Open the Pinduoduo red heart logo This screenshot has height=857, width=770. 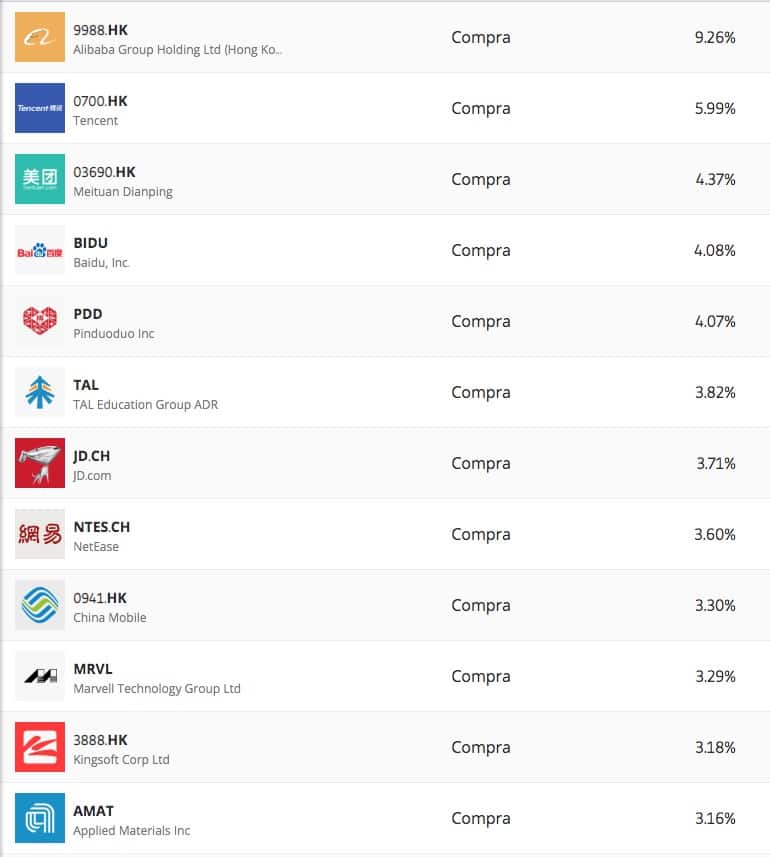[40, 321]
